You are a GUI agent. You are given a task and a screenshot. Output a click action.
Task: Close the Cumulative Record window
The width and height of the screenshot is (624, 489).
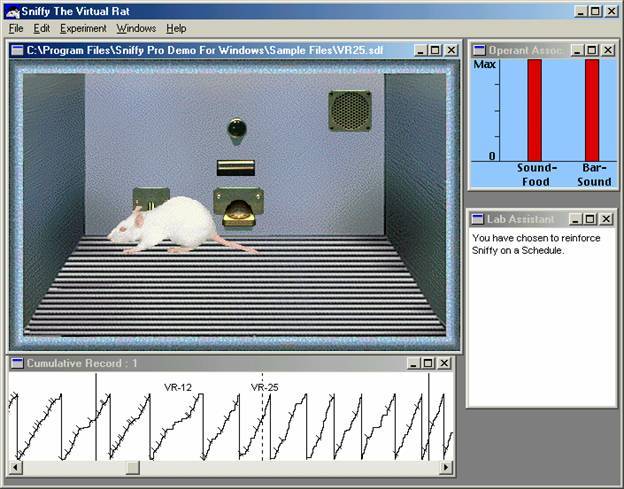(444, 363)
